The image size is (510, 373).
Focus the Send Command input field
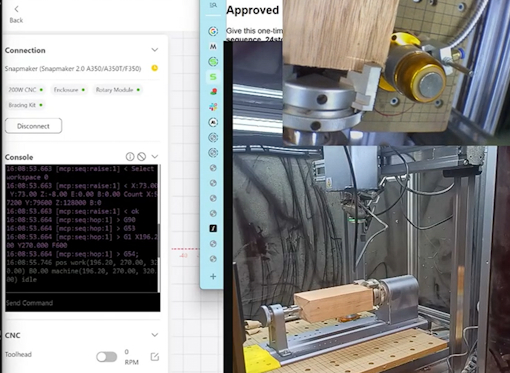(x=82, y=303)
